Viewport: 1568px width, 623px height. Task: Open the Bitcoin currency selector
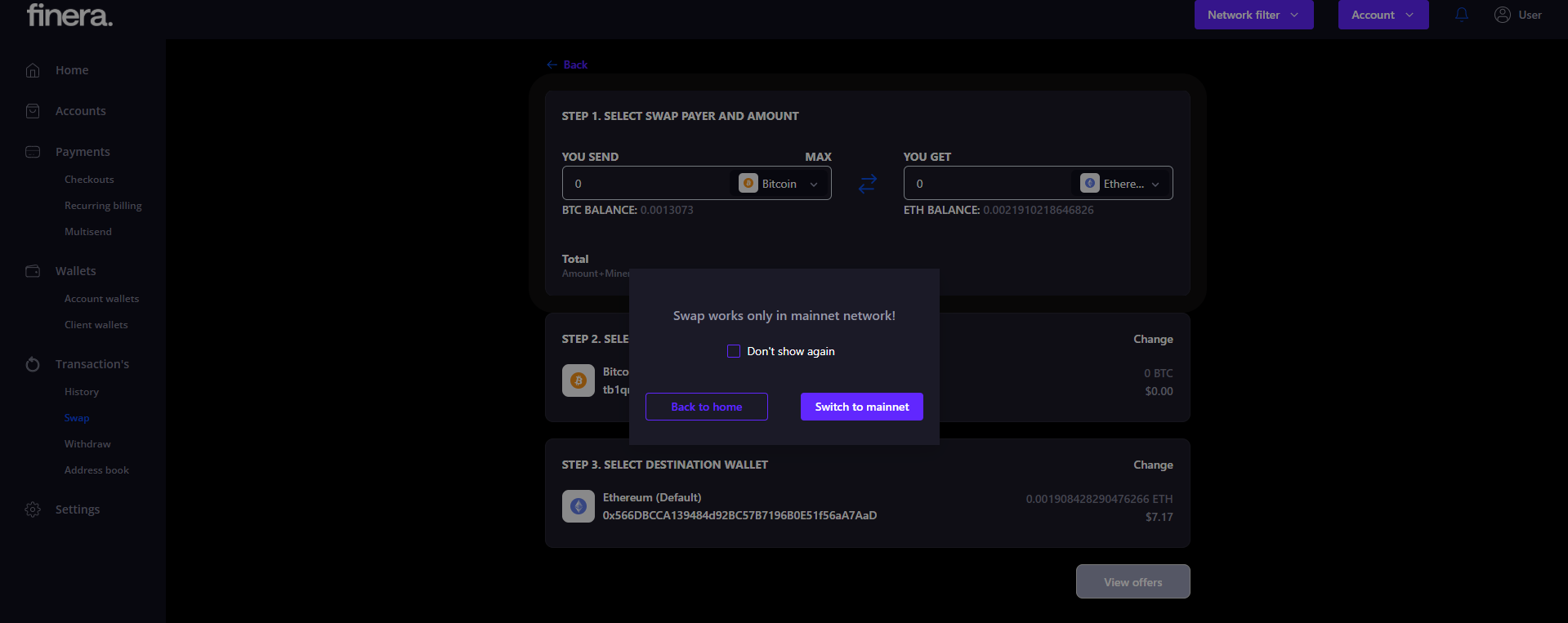(x=779, y=184)
